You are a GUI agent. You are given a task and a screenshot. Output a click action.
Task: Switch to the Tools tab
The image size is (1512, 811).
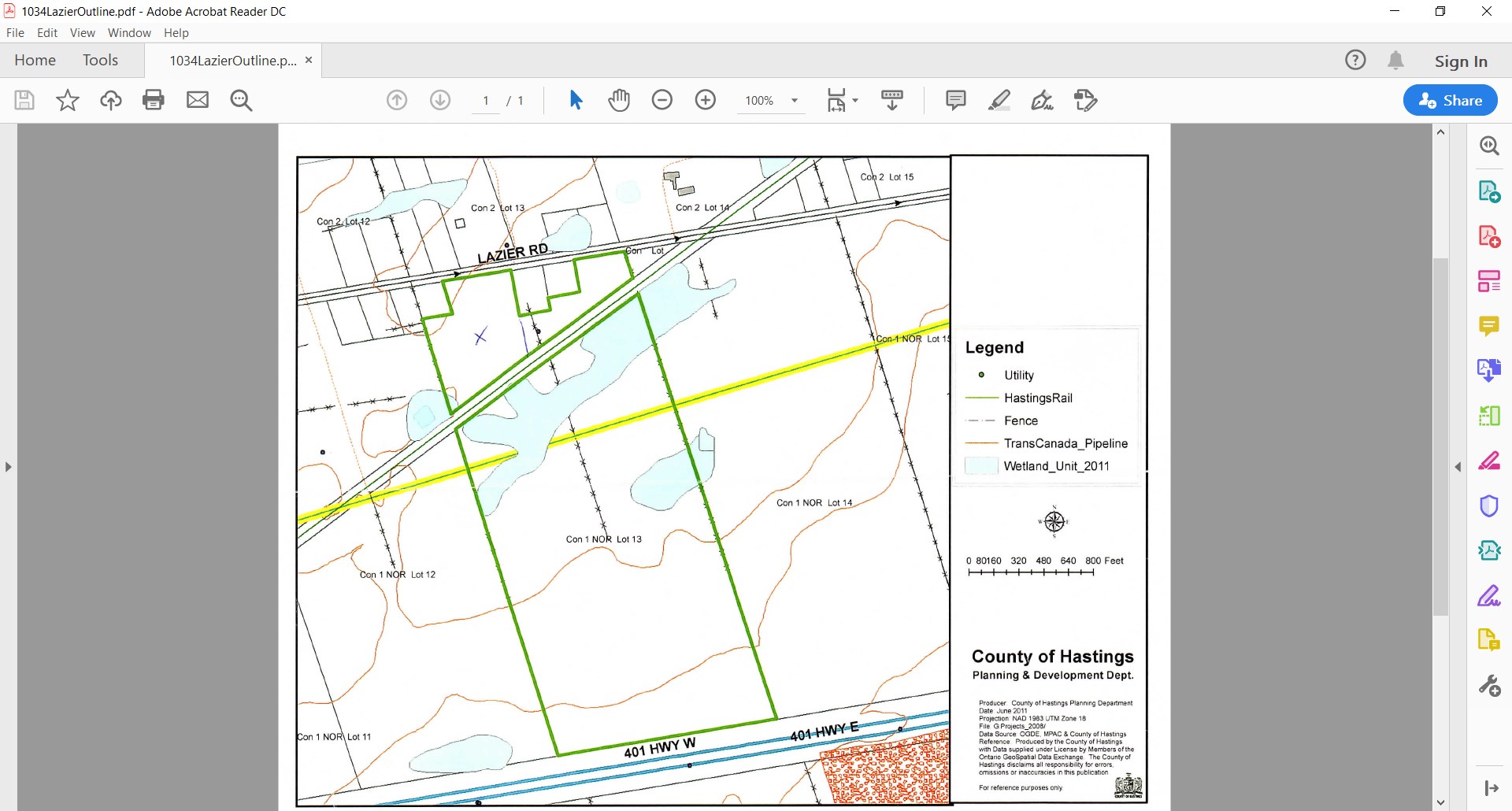click(x=101, y=61)
